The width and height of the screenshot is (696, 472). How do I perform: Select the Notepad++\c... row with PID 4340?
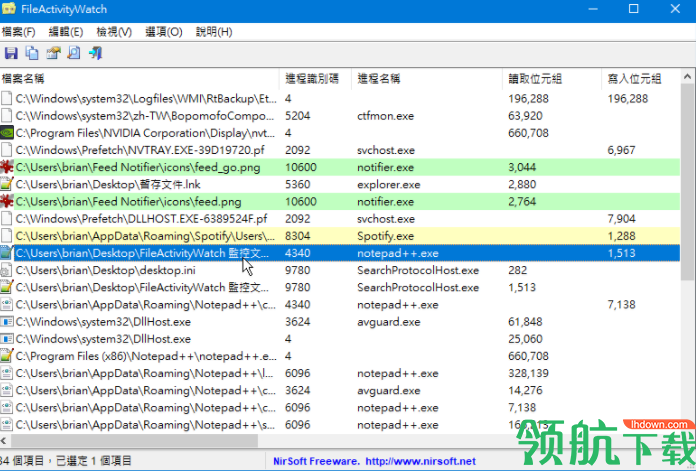click(340, 305)
